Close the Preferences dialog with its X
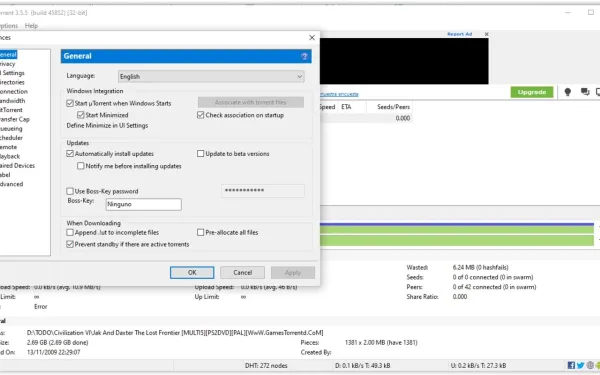 pyautogui.click(x=312, y=38)
